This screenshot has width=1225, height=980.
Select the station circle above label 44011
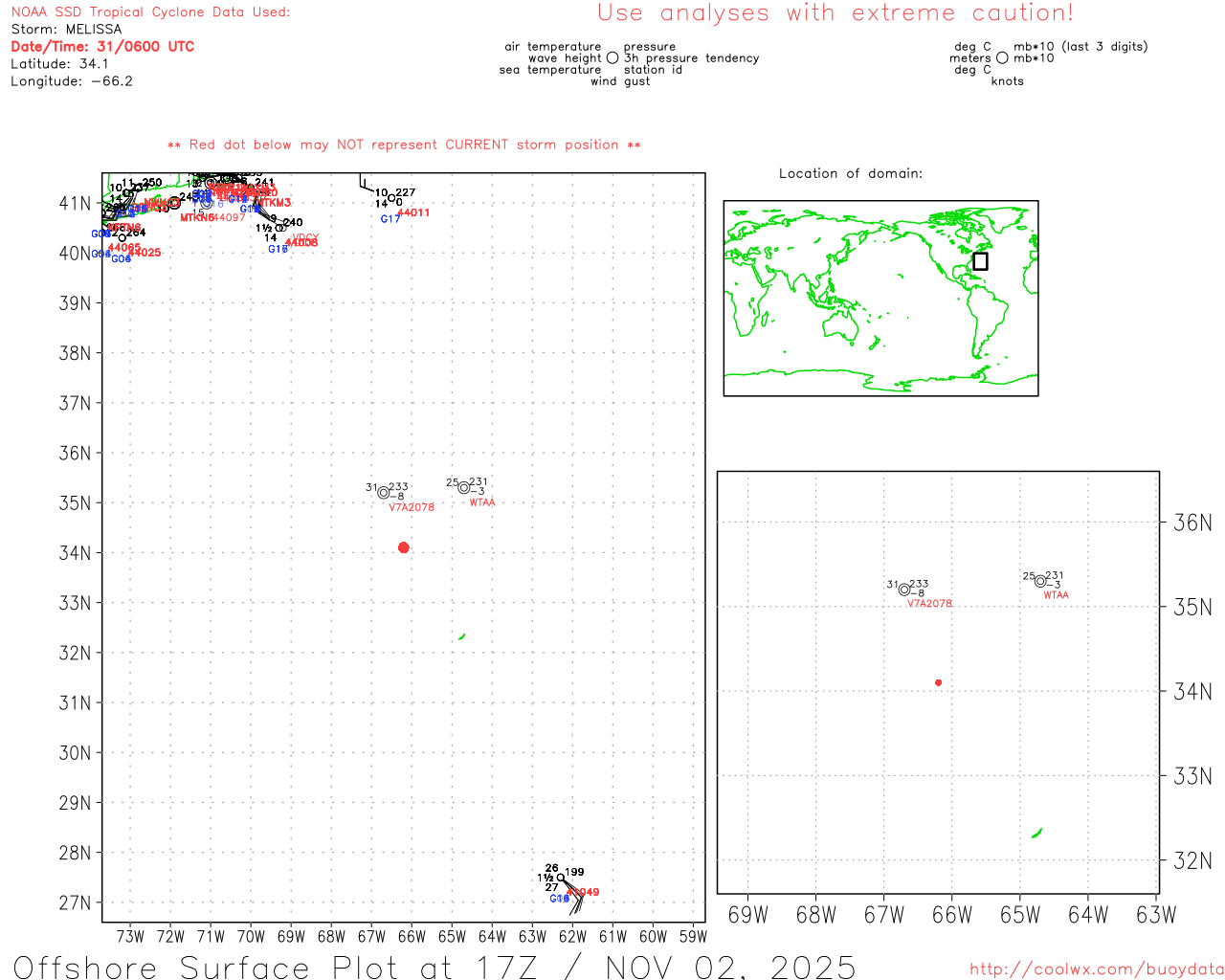[391, 198]
